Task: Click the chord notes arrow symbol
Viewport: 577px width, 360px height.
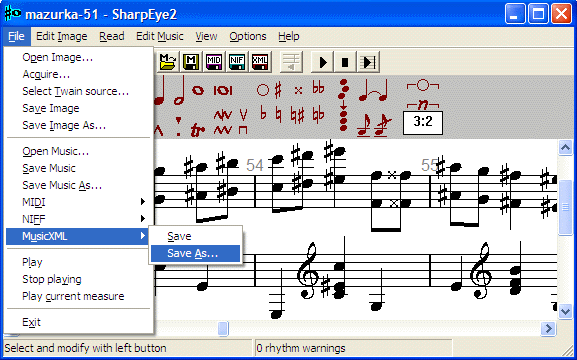Action: pyautogui.click(x=343, y=105)
